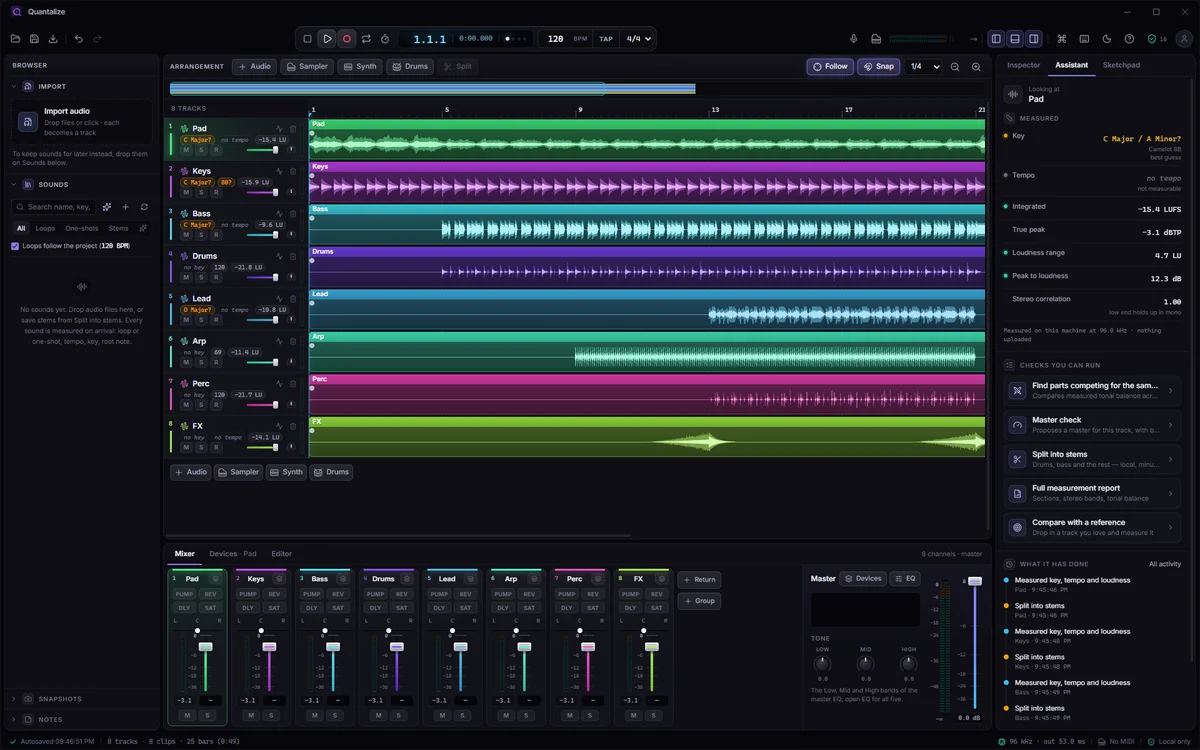The height and width of the screenshot is (750, 1200).
Task: Click the Keys track waveform analyze icon
Action: click(280, 171)
